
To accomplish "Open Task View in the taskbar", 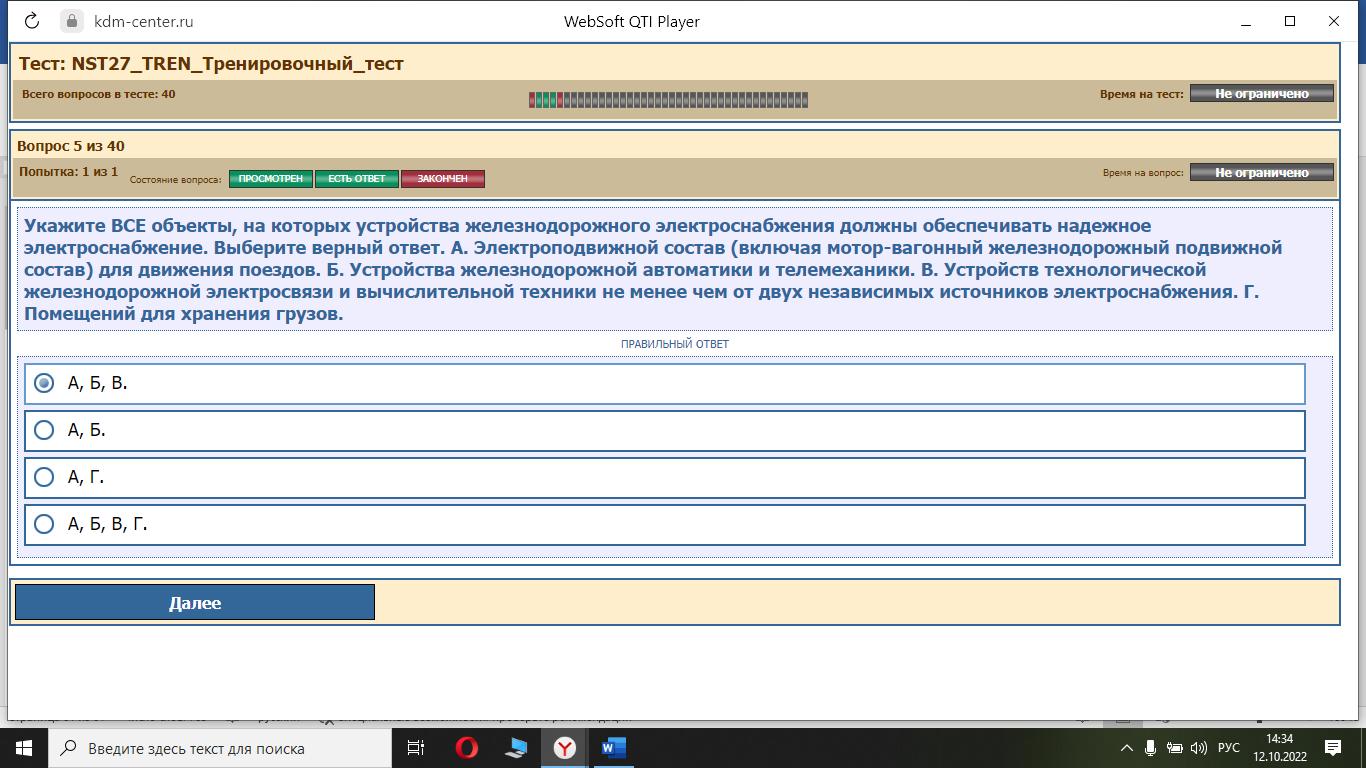I will (416, 748).
